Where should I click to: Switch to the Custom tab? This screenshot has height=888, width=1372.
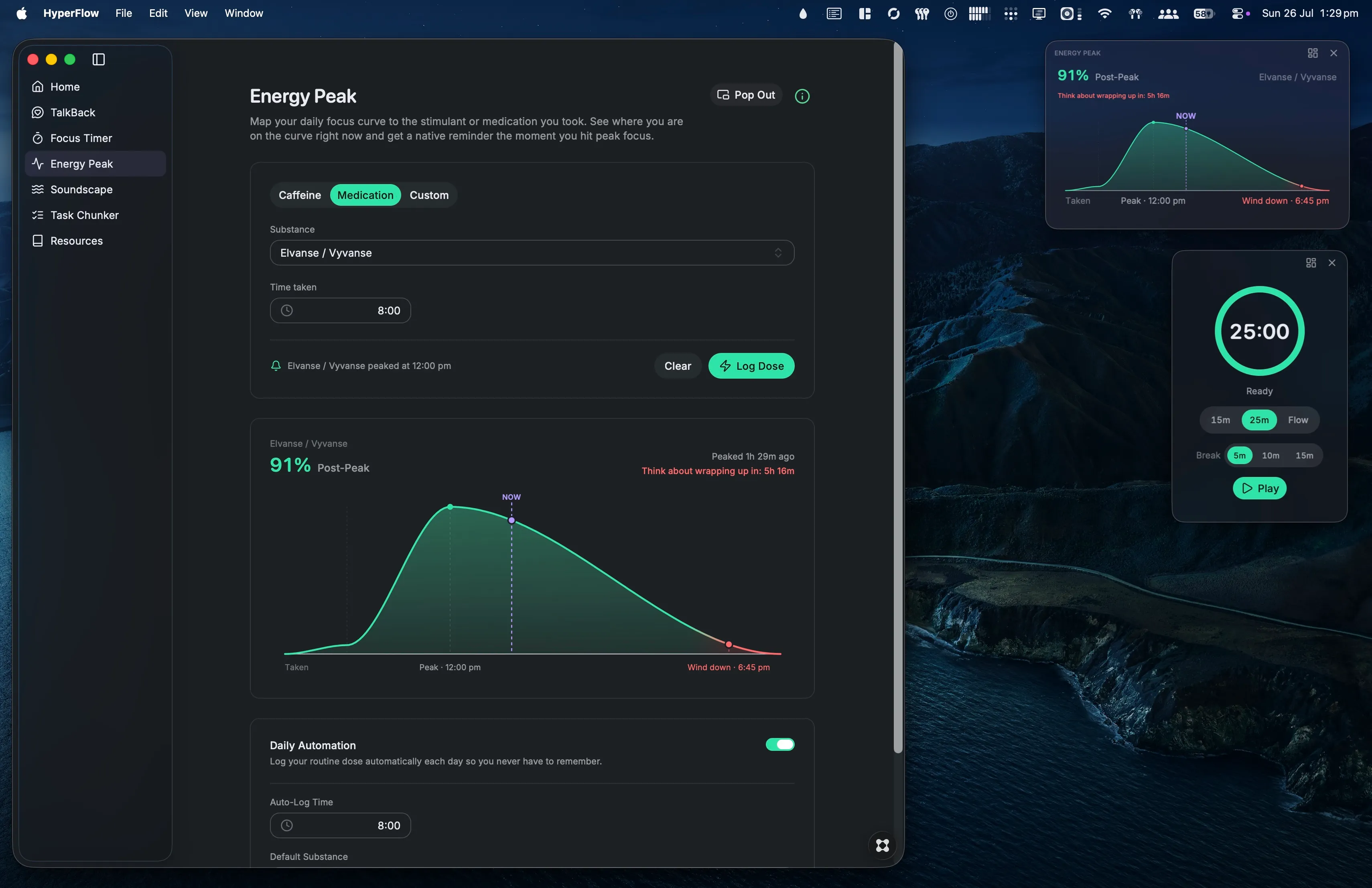[429, 195]
